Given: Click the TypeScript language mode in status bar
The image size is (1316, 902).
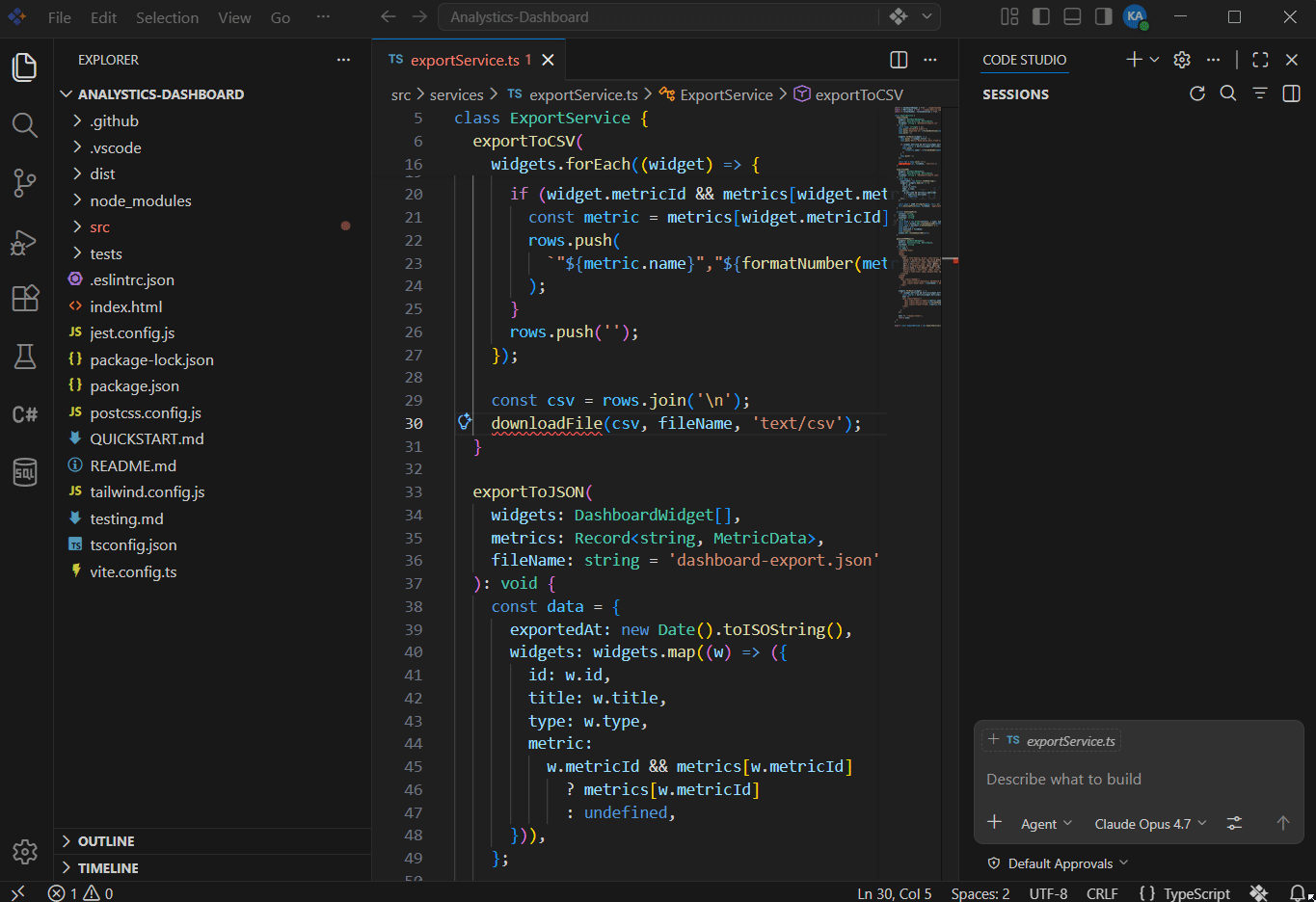Looking at the screenshot, I should point(1196,893).
